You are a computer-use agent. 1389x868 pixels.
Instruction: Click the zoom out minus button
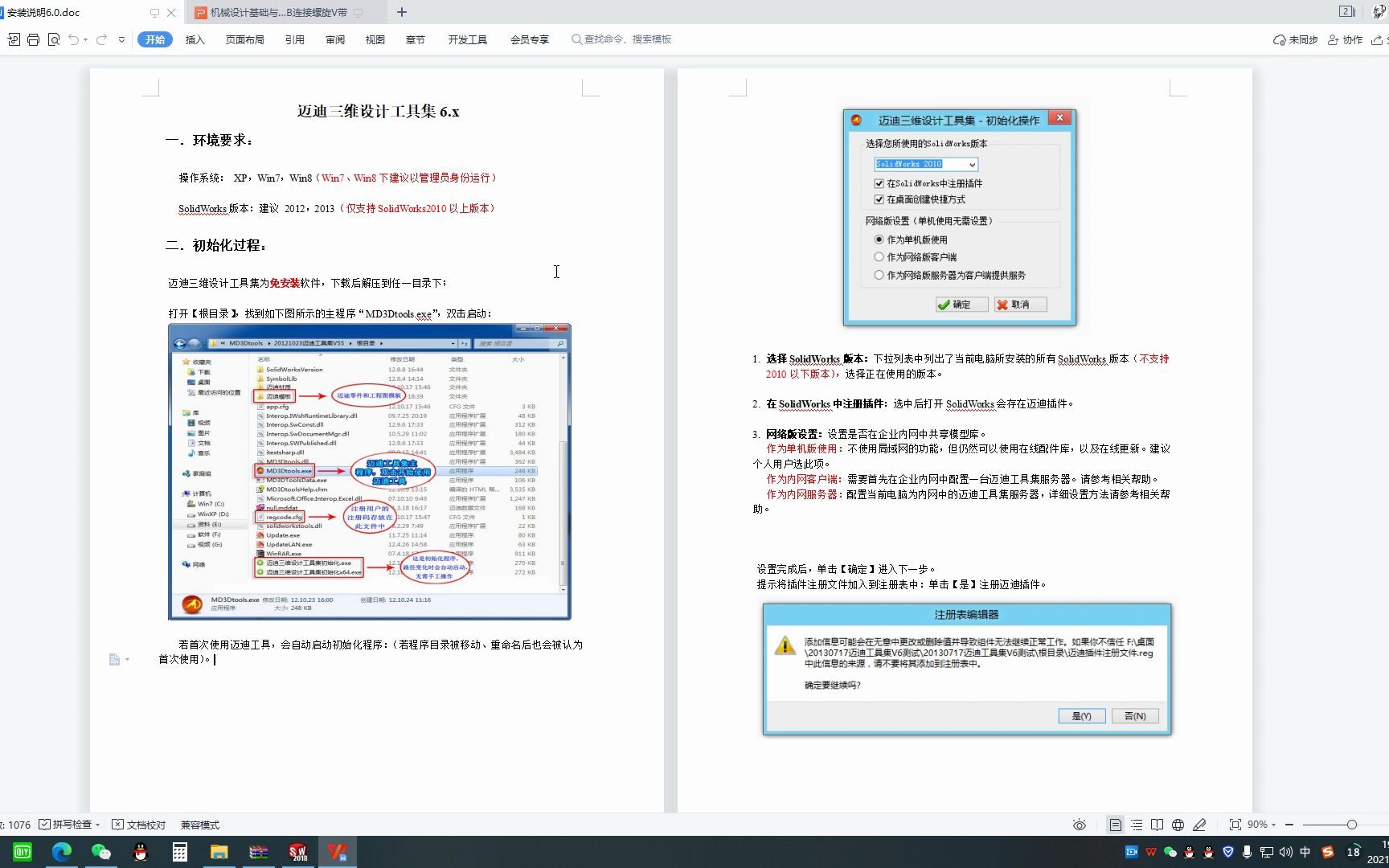click(x=1289, y=825)
